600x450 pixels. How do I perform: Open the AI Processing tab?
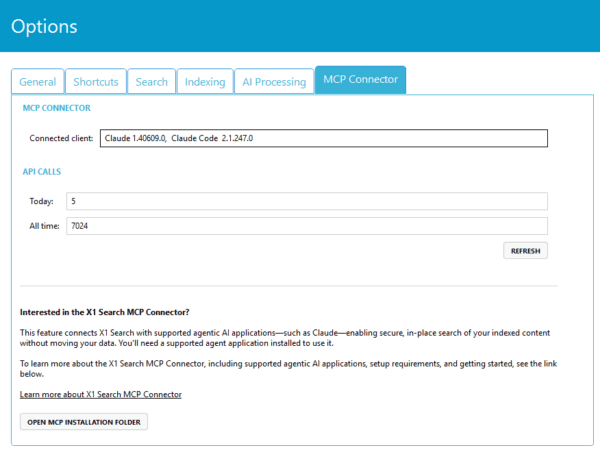274,82
